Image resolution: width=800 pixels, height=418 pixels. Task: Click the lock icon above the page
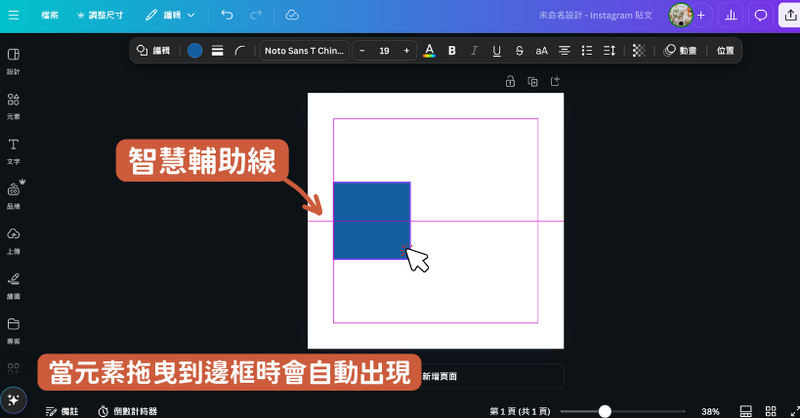click(x=510, y=81)
